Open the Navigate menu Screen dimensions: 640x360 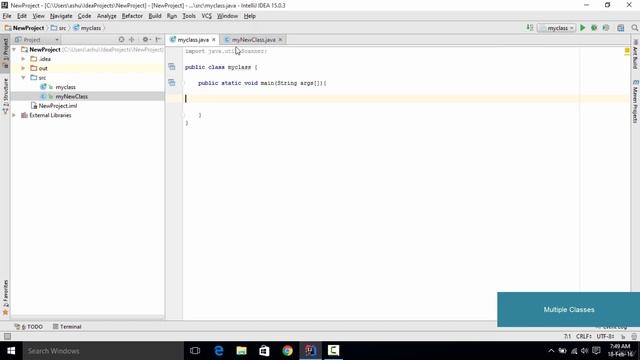(x=61, y=16)
